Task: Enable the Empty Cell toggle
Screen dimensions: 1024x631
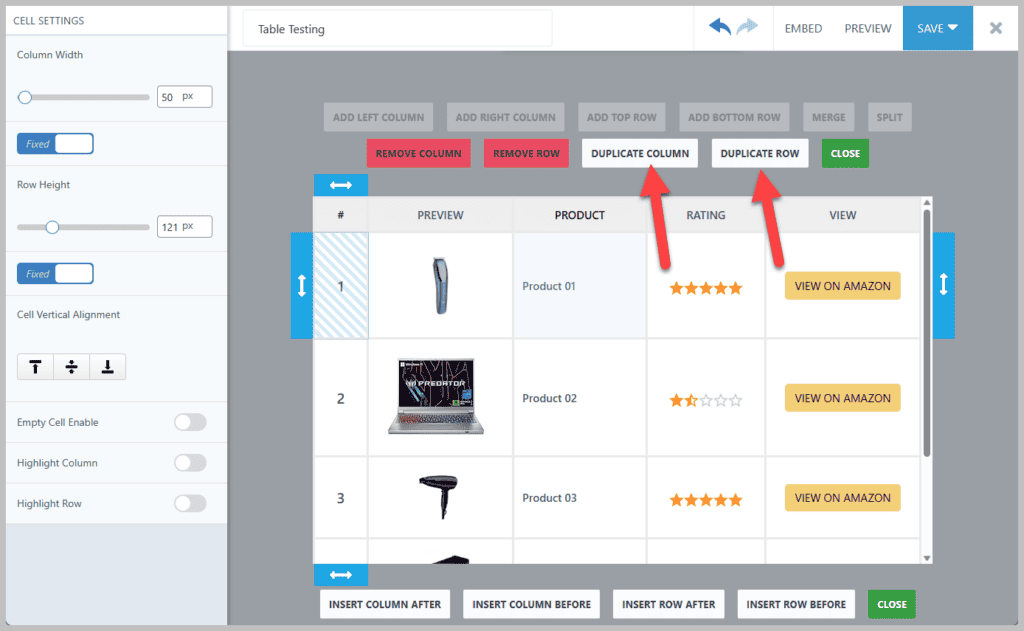Action: click(x=190, y=422)
